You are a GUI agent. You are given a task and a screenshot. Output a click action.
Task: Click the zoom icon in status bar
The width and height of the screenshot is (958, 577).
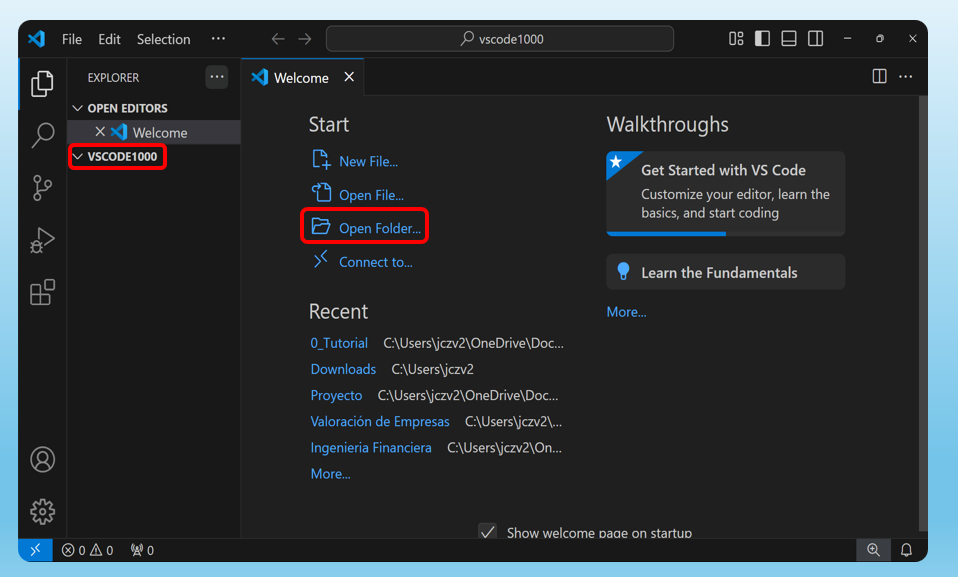tap(874, 550)
